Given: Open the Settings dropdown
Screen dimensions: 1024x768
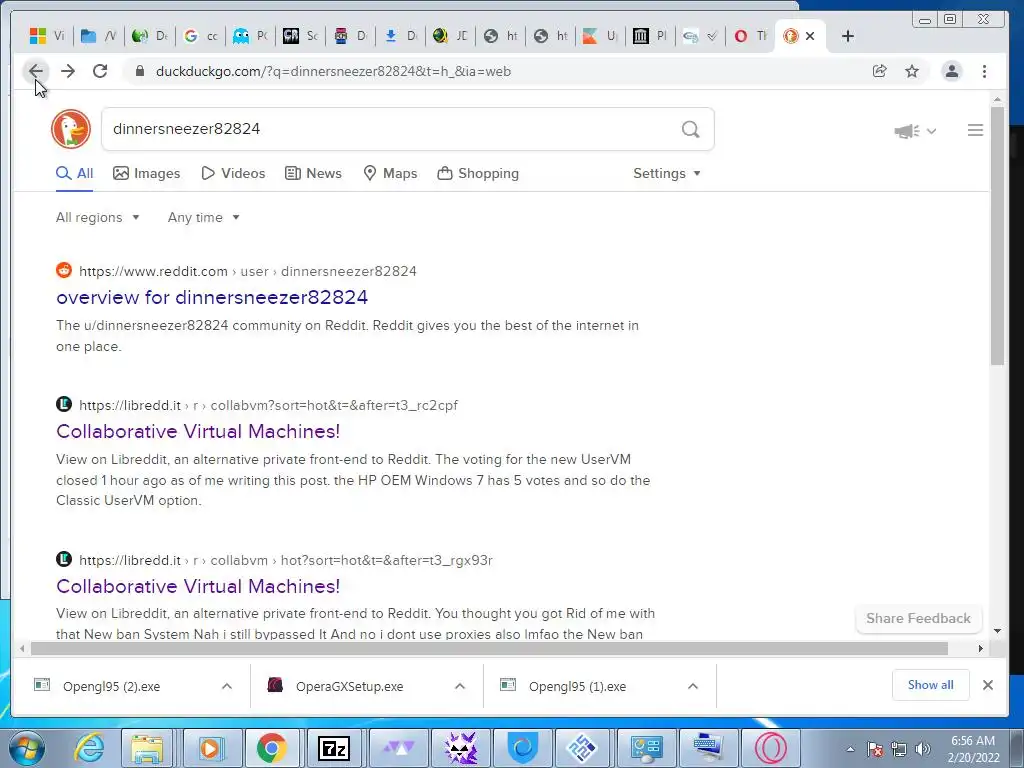Looking at the screenshot, I should [x=667, y=173].
